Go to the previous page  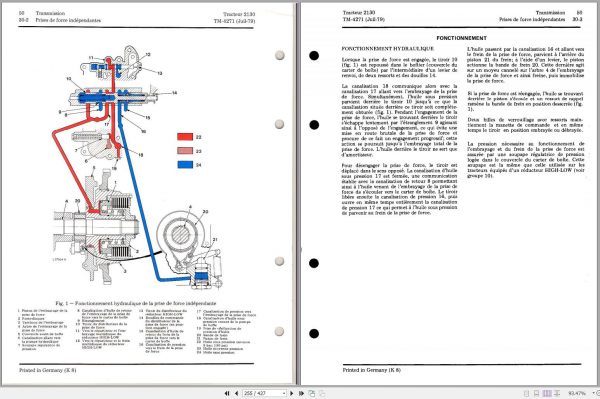(236, 393)
